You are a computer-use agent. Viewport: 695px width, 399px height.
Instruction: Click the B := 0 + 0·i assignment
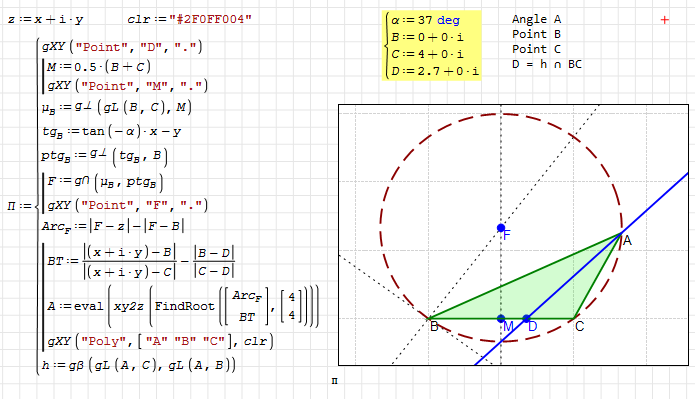tap(427, 37)
